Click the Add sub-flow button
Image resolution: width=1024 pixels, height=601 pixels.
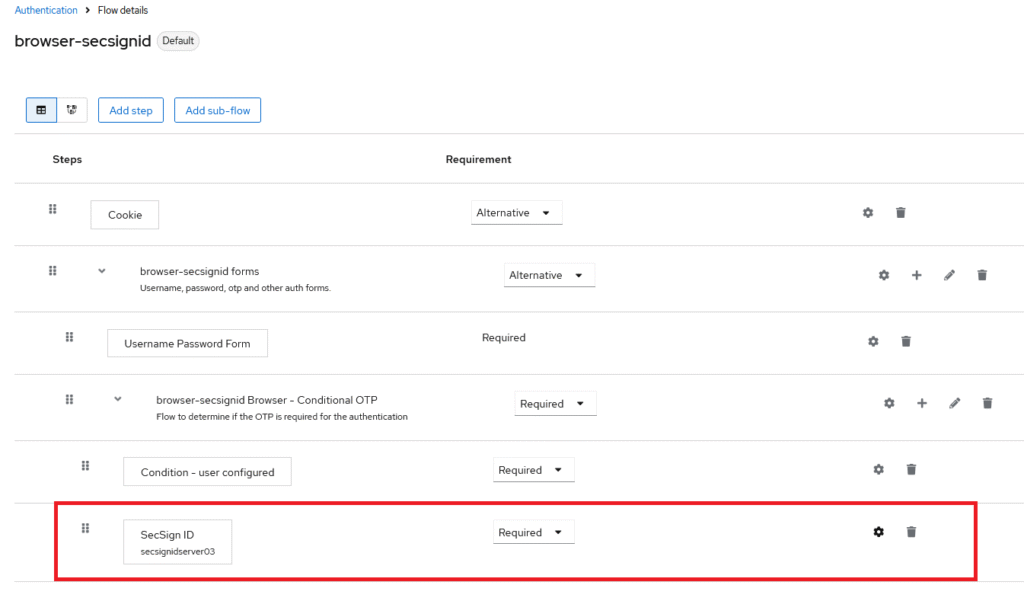(x=217, y=110)
